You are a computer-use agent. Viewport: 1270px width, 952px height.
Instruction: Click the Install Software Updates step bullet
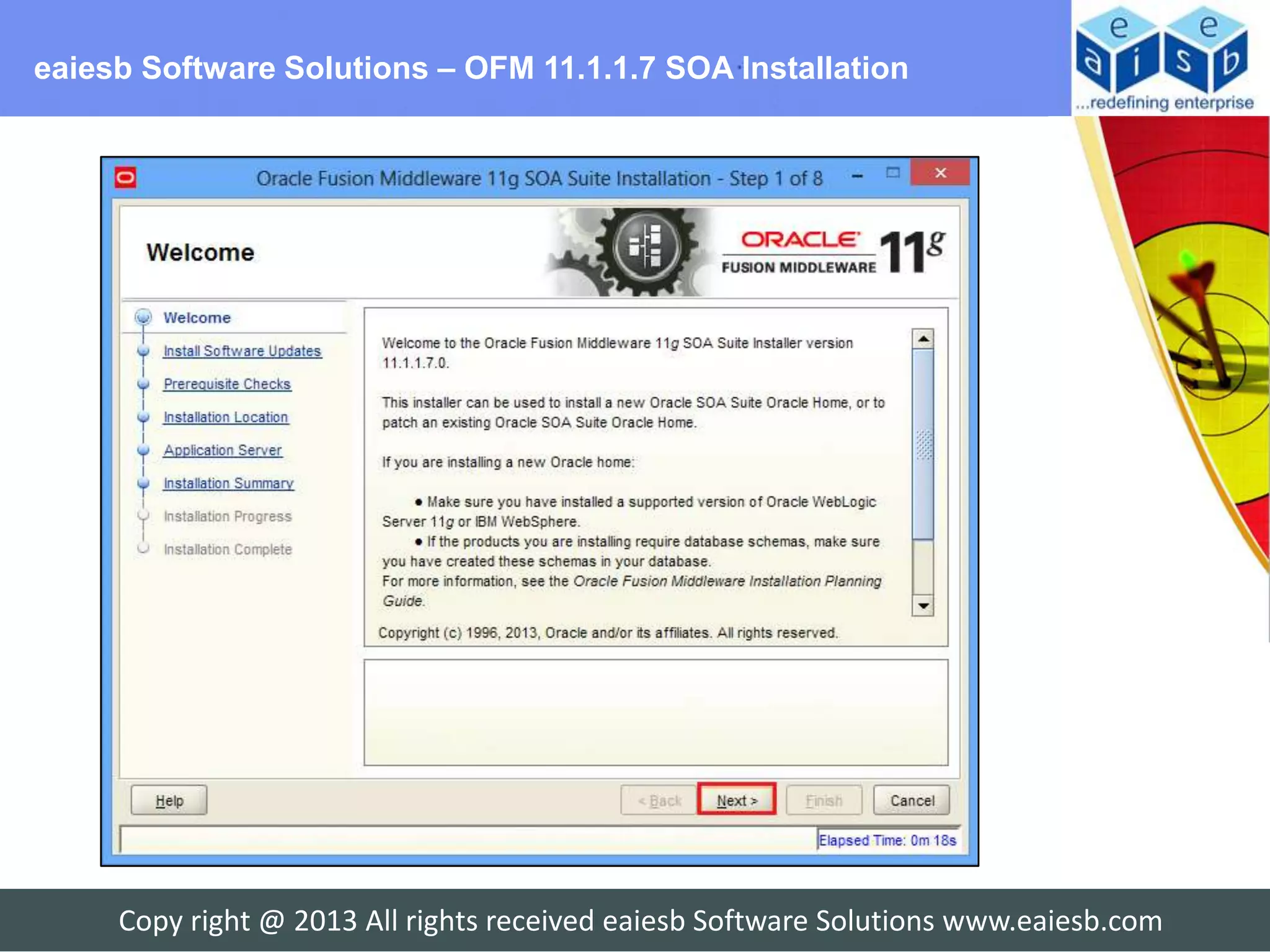[x=143, y=351]
